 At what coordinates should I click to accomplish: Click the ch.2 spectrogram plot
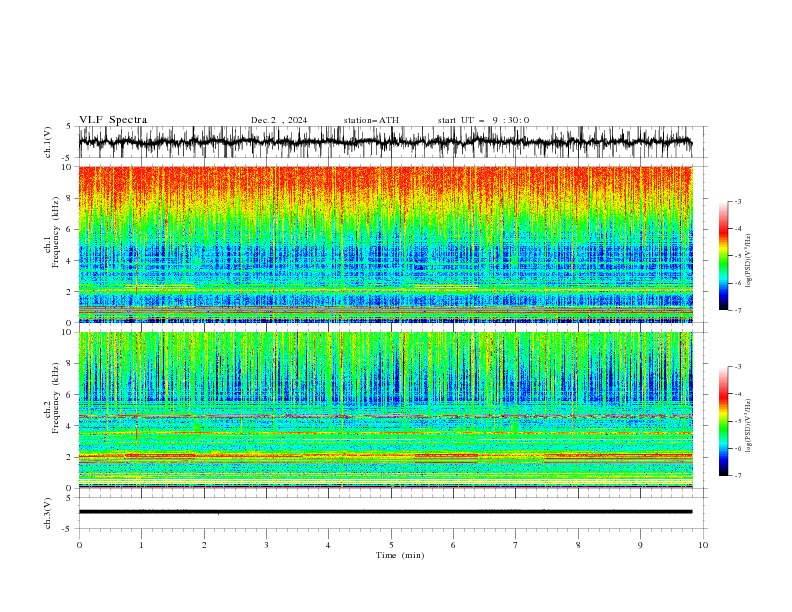pos(386,410)
